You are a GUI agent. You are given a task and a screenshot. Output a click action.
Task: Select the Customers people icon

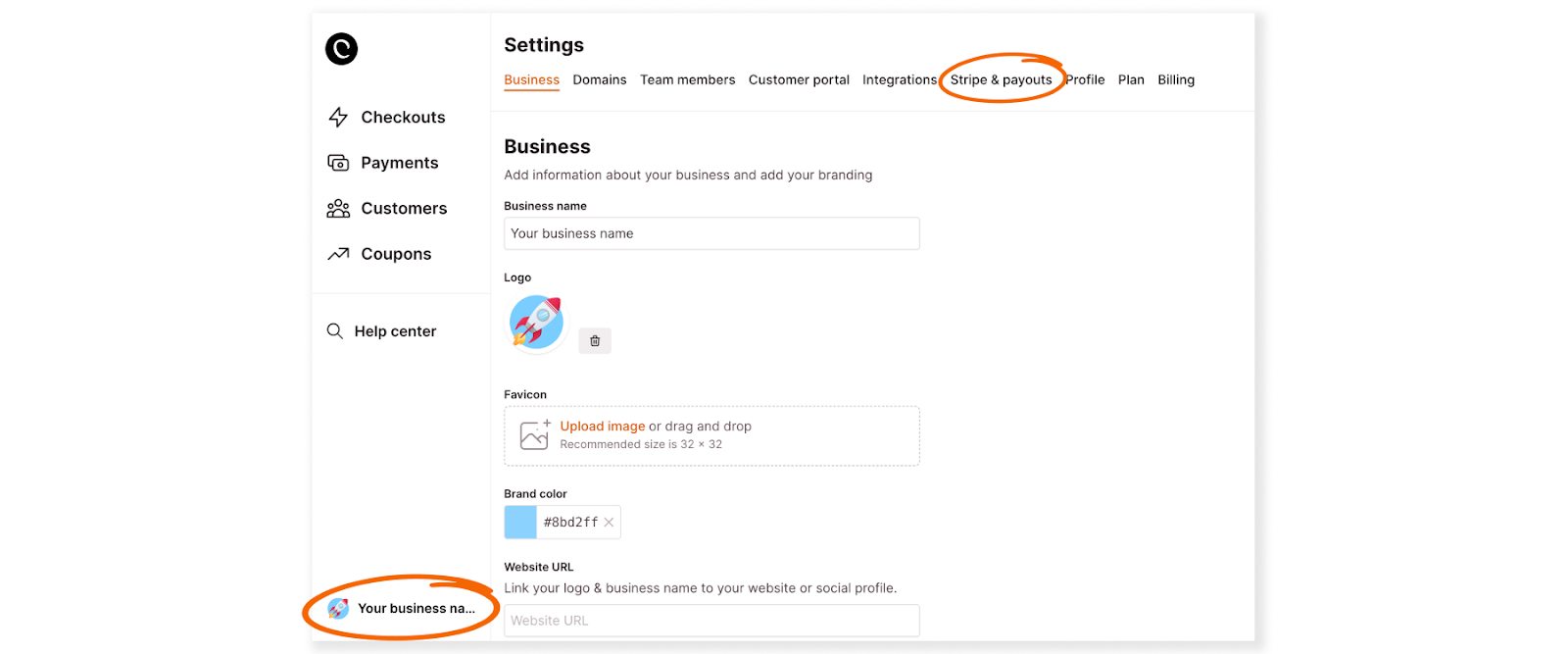pyautogui.click(x=338, y=208)
